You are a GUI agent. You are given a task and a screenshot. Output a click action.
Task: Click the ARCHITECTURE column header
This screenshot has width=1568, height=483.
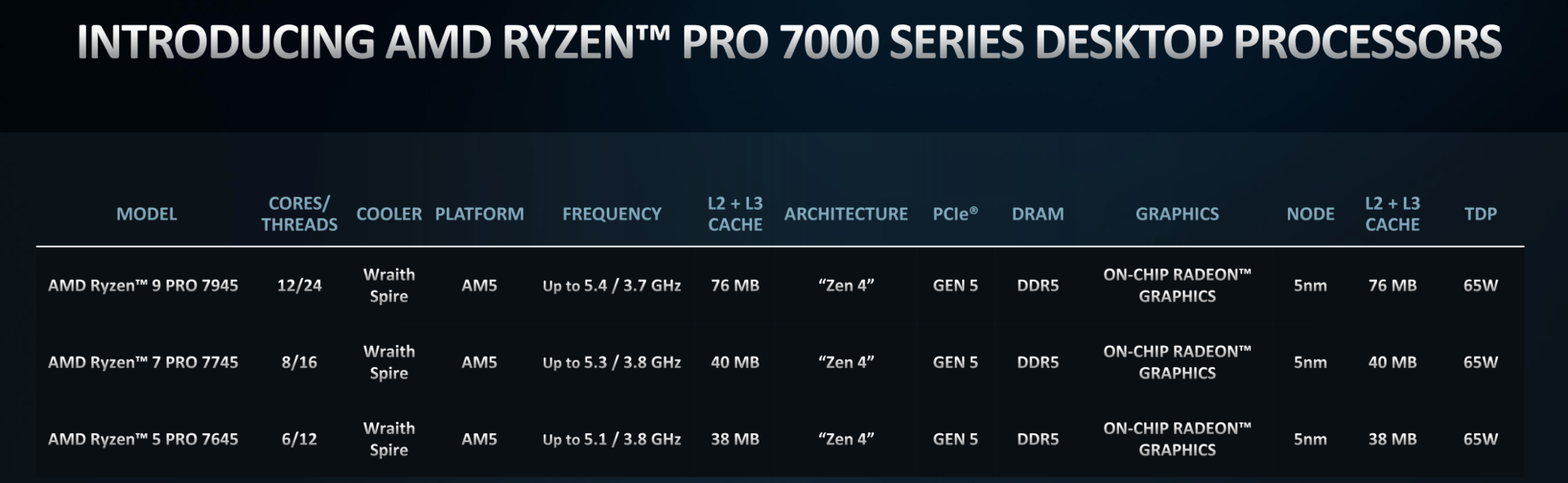tap(846, 214)
